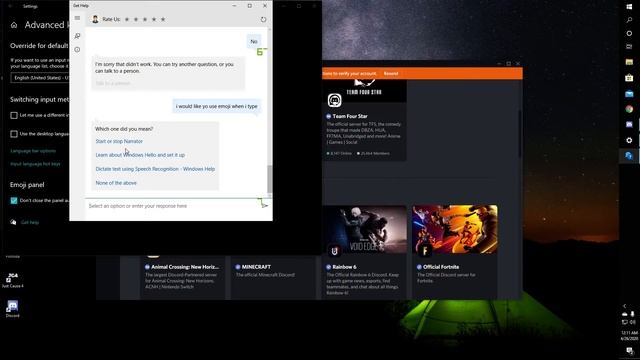Open 'Input language hot keys' link in Settings
Viewport: 640px width, 360px height.
[35, 164]
